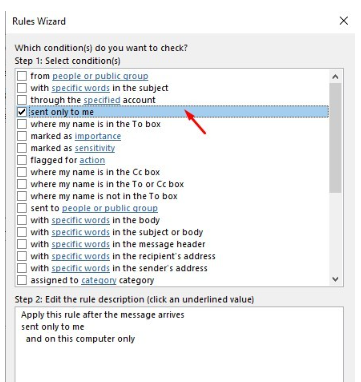Click the 'importance' link
Screen dimensions: 361x382
(98, 136)
